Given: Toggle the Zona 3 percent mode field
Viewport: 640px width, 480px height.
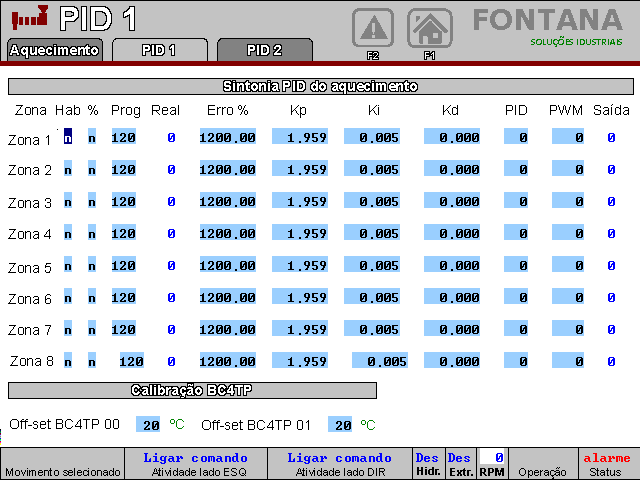Looking at the screenshot, I should point(92,201).
